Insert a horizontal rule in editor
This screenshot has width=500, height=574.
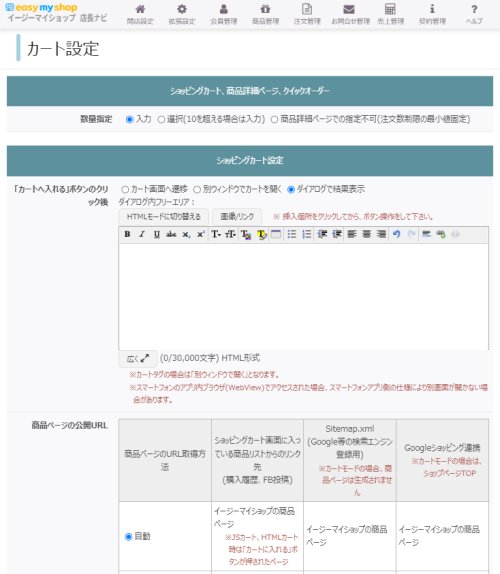point(426,234)
